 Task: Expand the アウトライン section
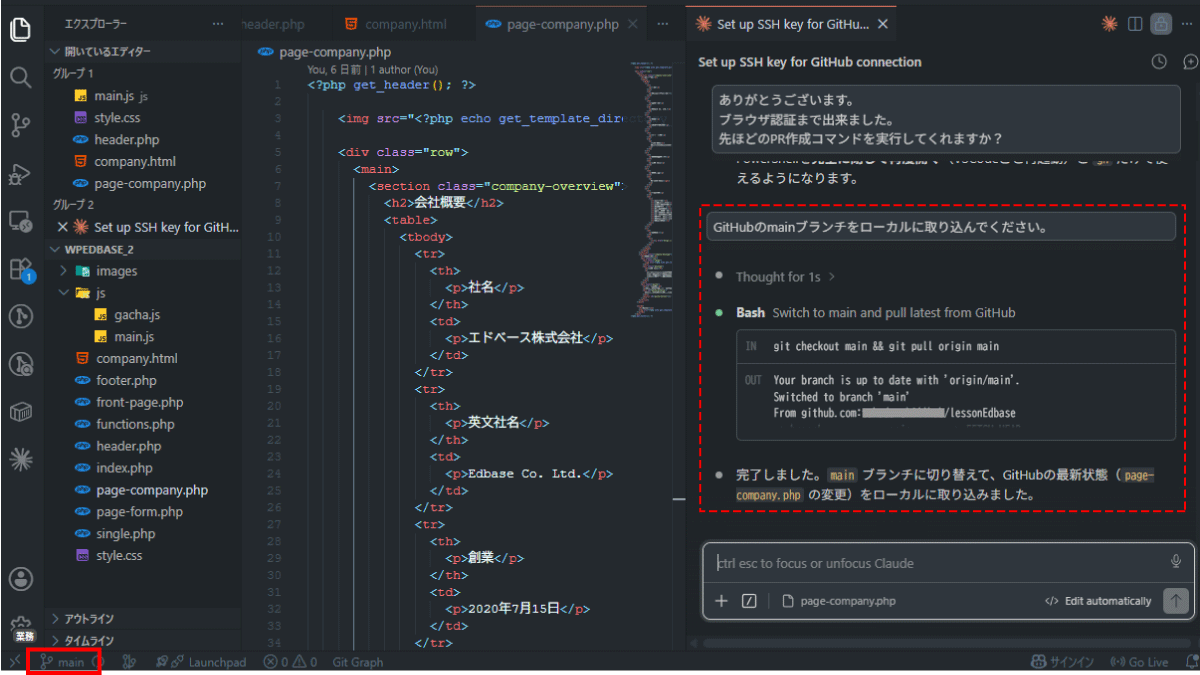[143, 619]
